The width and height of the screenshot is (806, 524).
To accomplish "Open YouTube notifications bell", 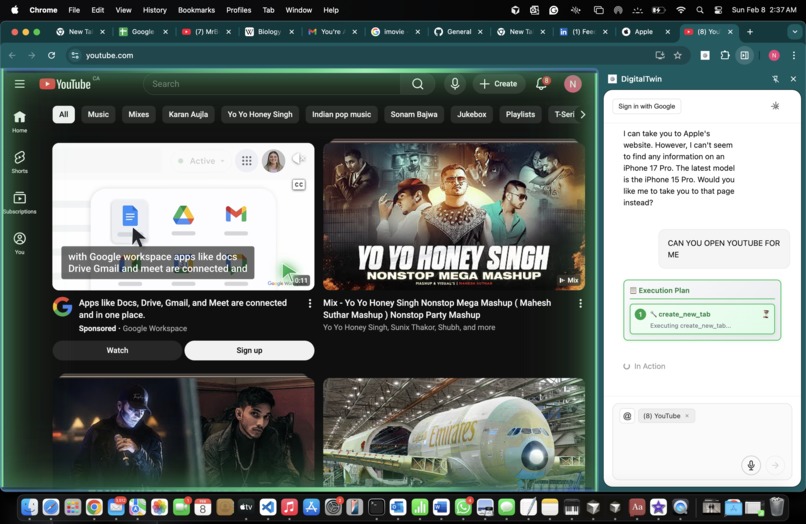I will click(x=542, y=84).
